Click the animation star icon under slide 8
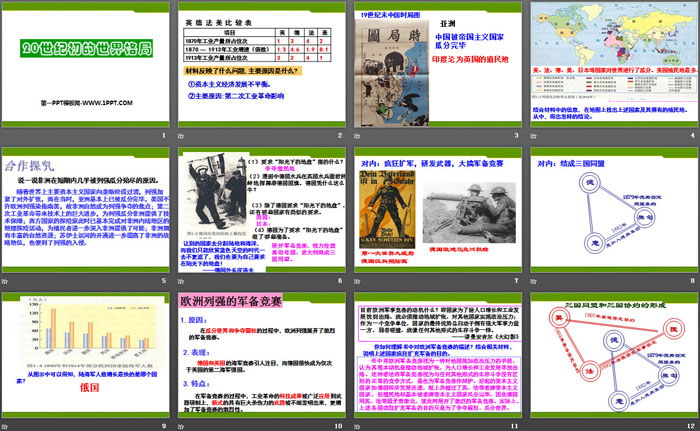700x431 pixels. click(533, 281)
